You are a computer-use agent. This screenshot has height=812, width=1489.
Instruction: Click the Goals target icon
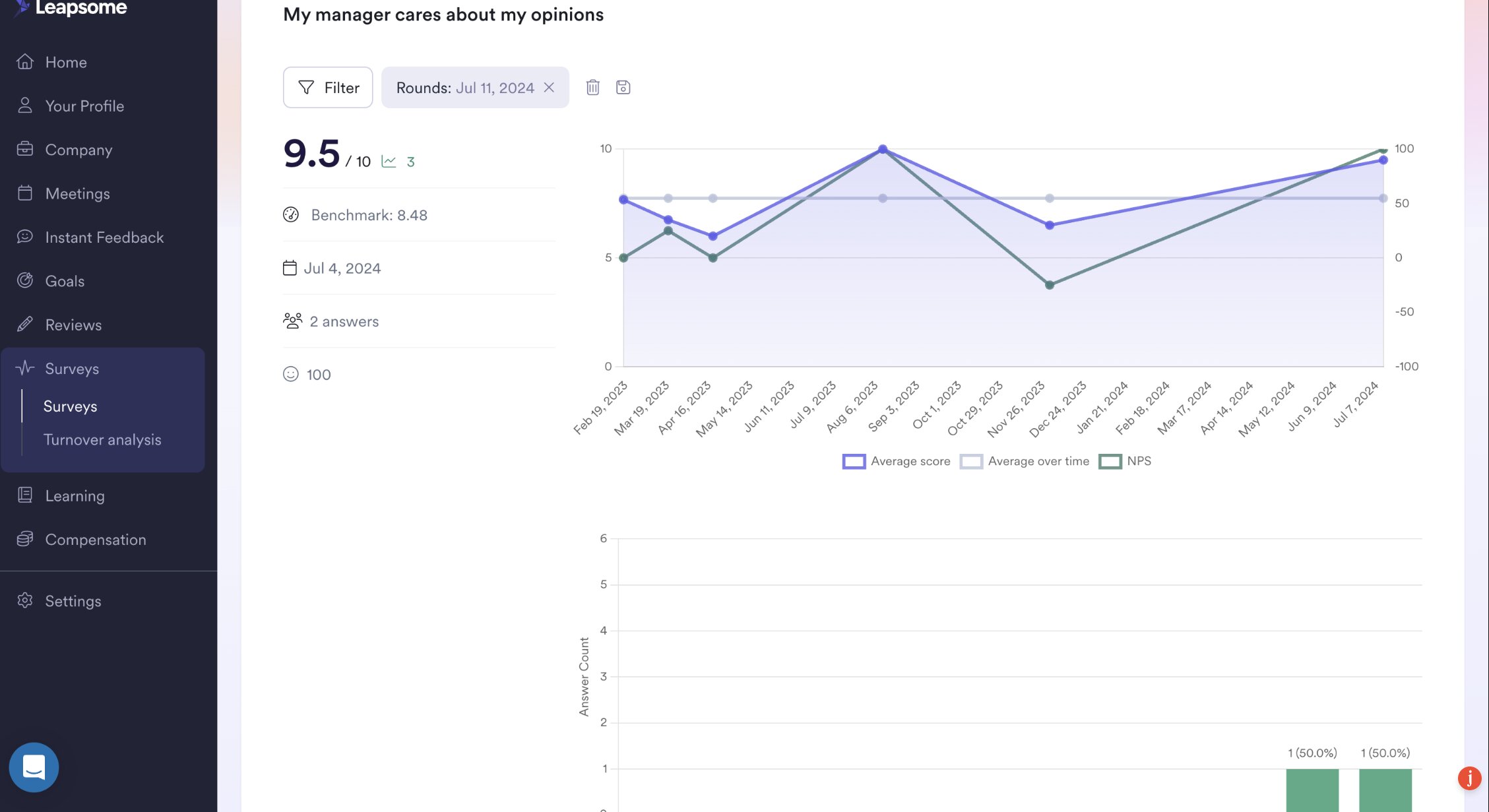25,280
